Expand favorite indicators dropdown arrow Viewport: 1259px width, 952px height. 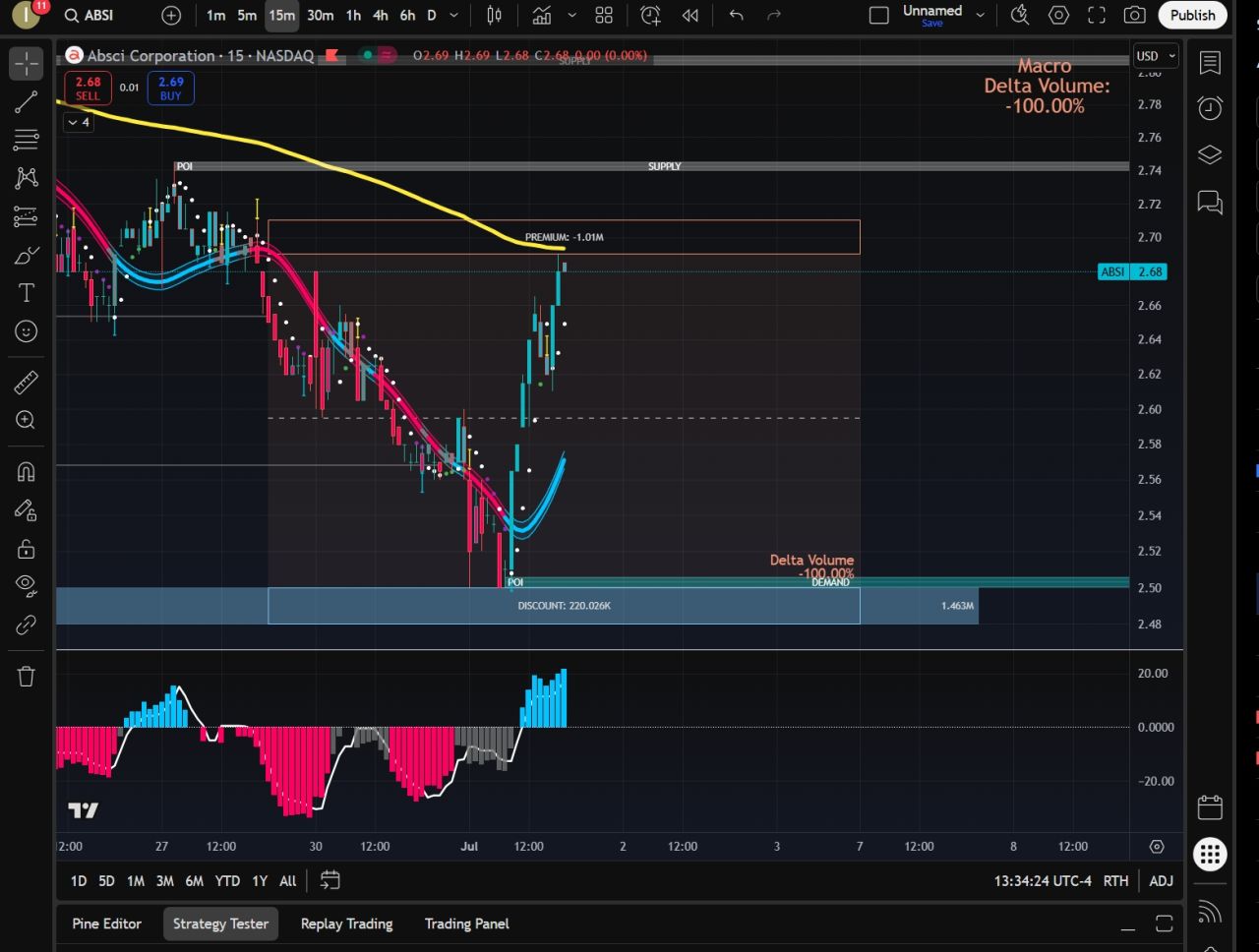[x=572, y=15]
